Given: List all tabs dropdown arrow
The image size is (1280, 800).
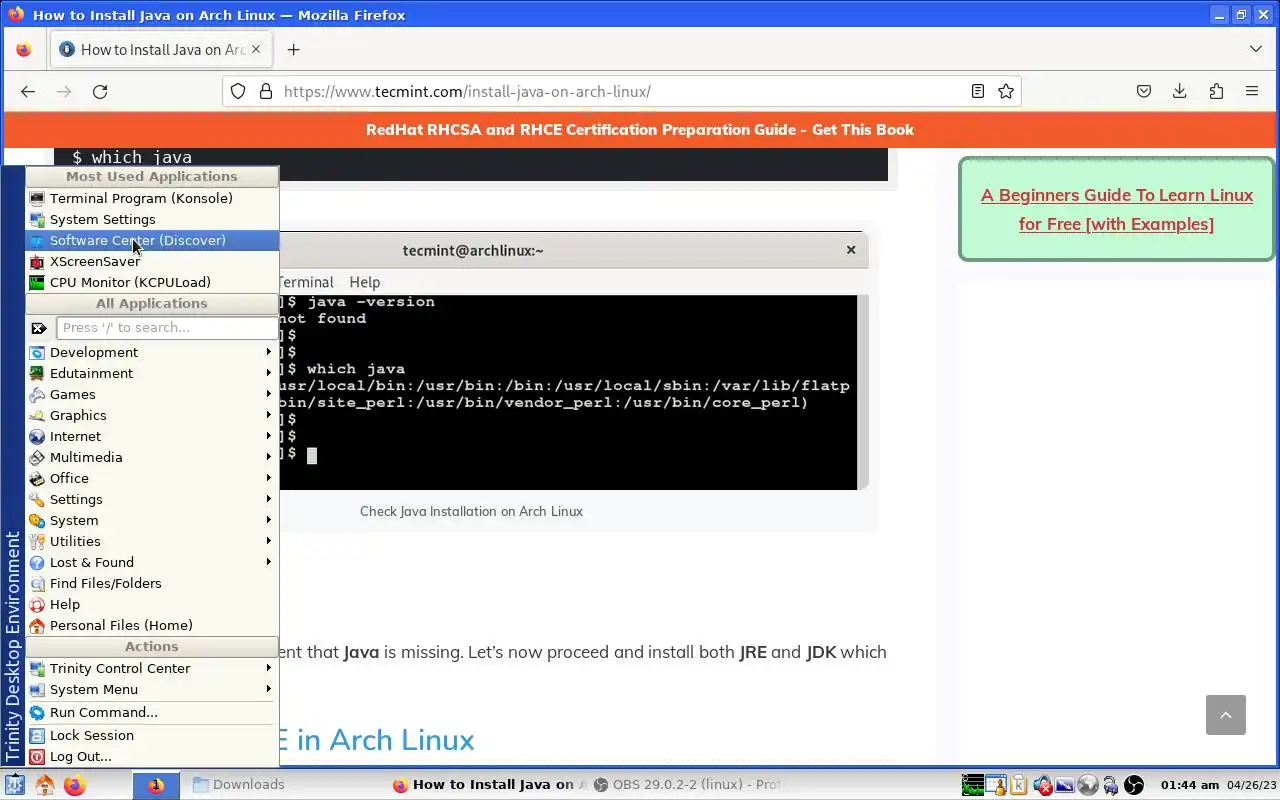Looking at the screenshot, I should tap(1256, 49).
